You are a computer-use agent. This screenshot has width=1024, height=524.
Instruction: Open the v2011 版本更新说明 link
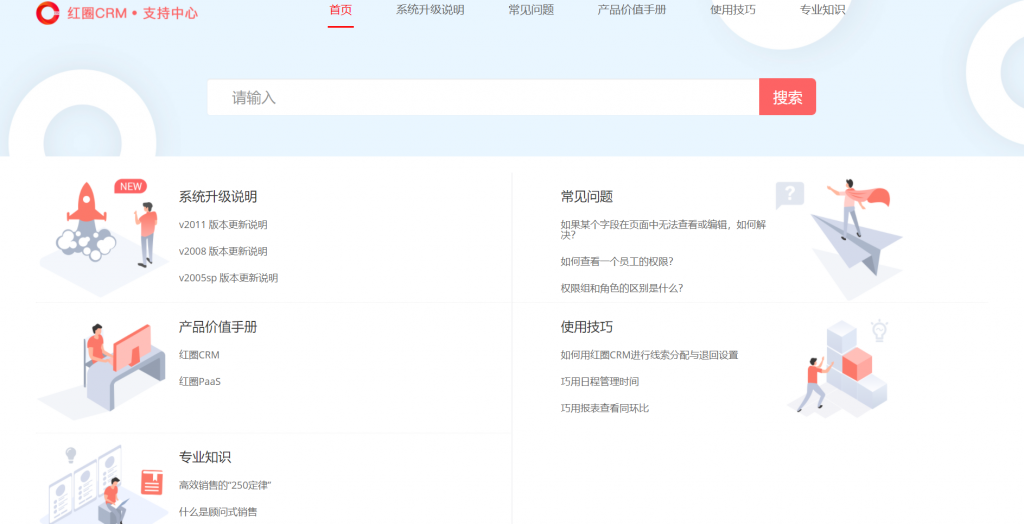[223, 225]
